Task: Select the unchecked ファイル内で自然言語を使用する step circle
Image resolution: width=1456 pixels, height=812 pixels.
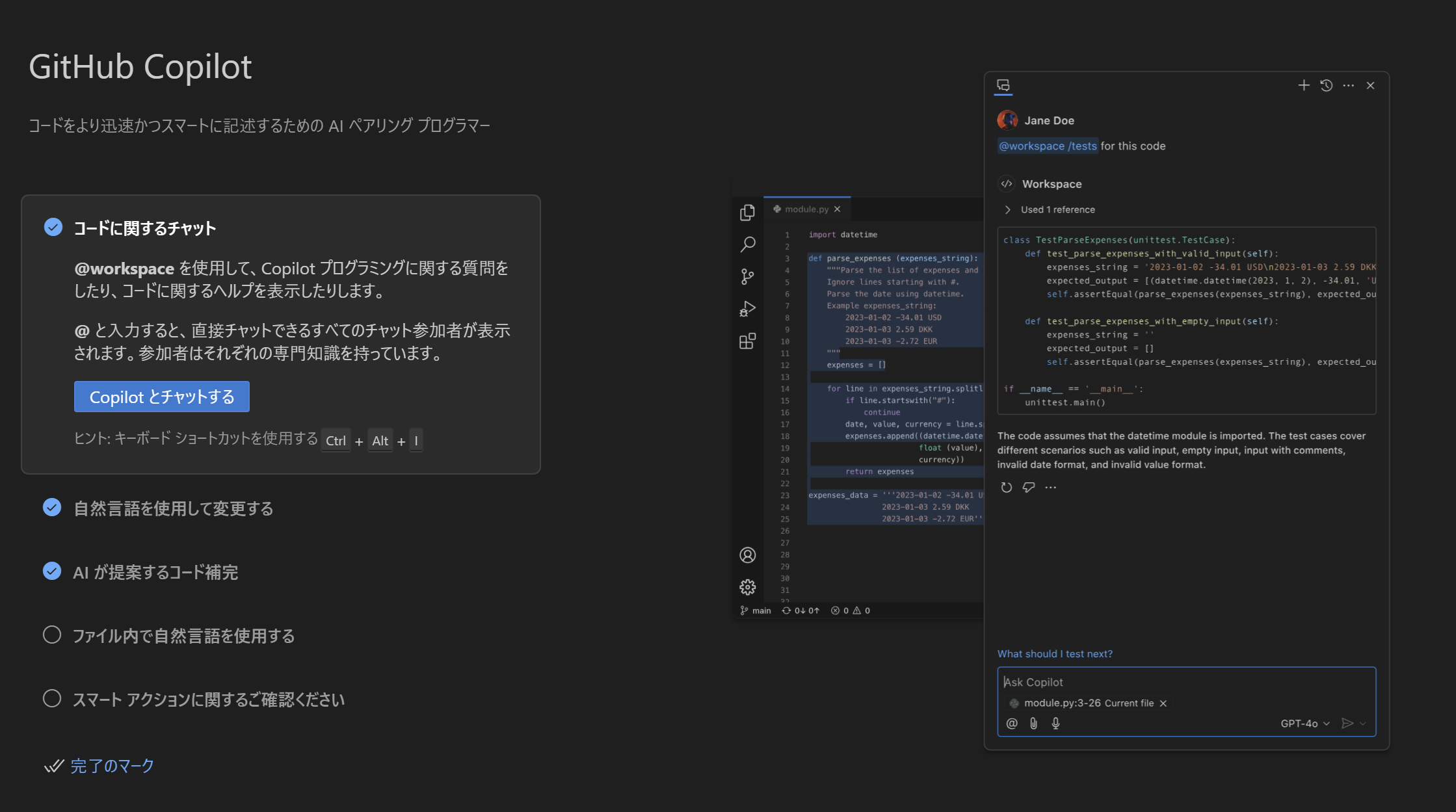Action: pos(52,635)
